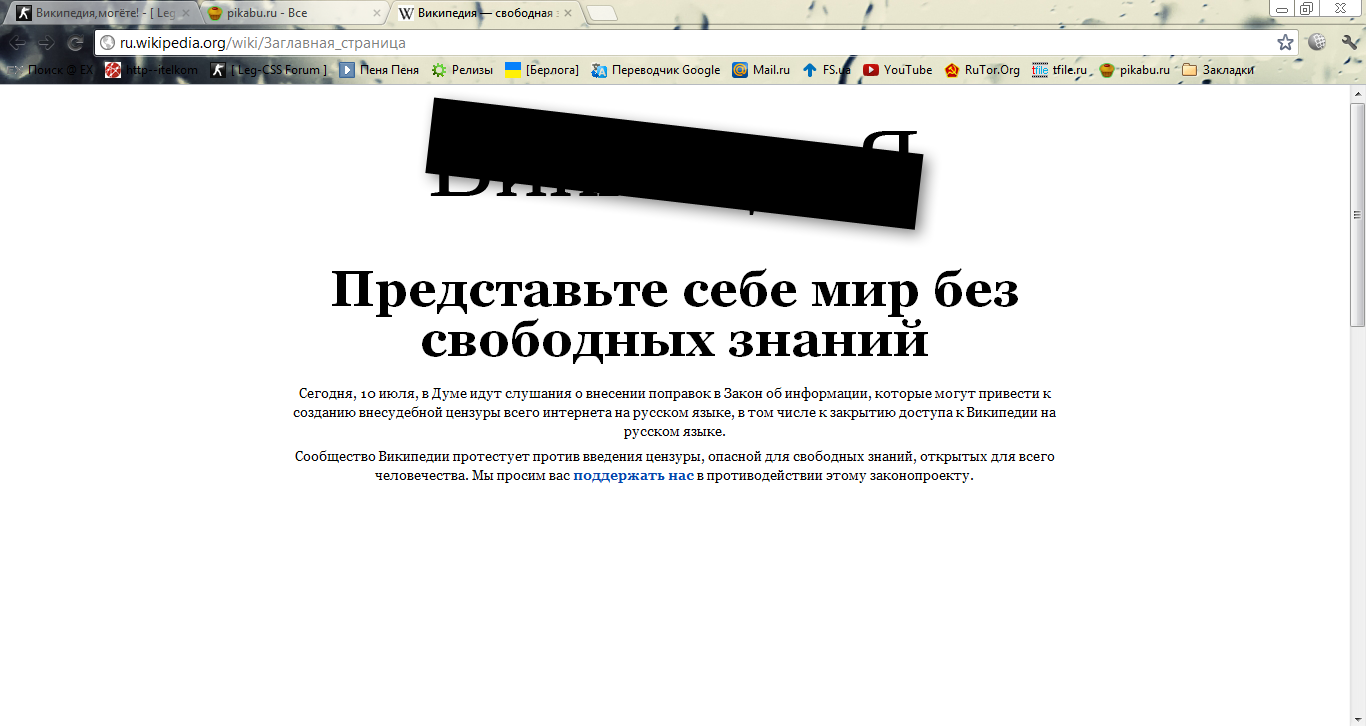Go forward with the forward arrow
The image size is (1366, 726).
tap(46, 43)
